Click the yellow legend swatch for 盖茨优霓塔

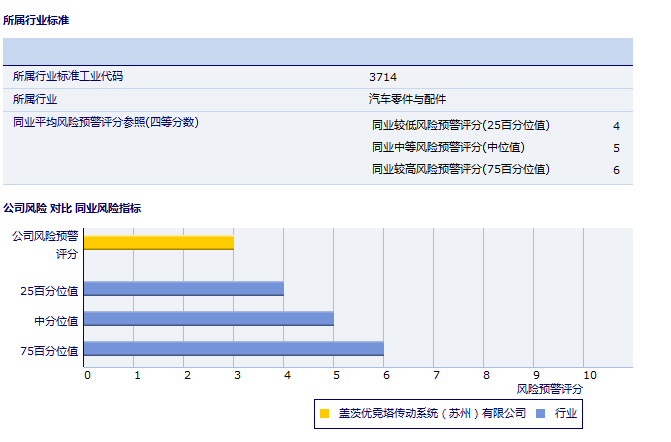click(324, 412)
